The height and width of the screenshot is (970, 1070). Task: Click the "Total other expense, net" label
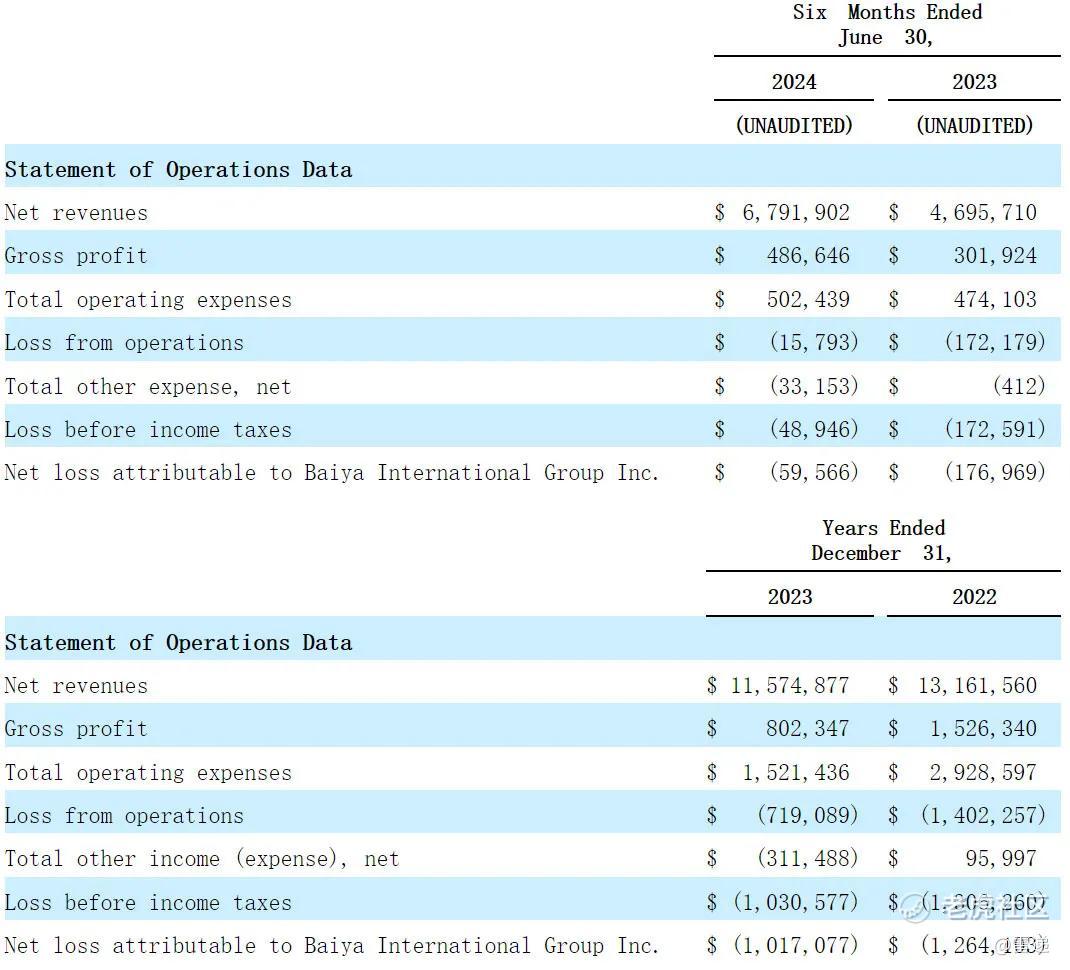point(148,387)
